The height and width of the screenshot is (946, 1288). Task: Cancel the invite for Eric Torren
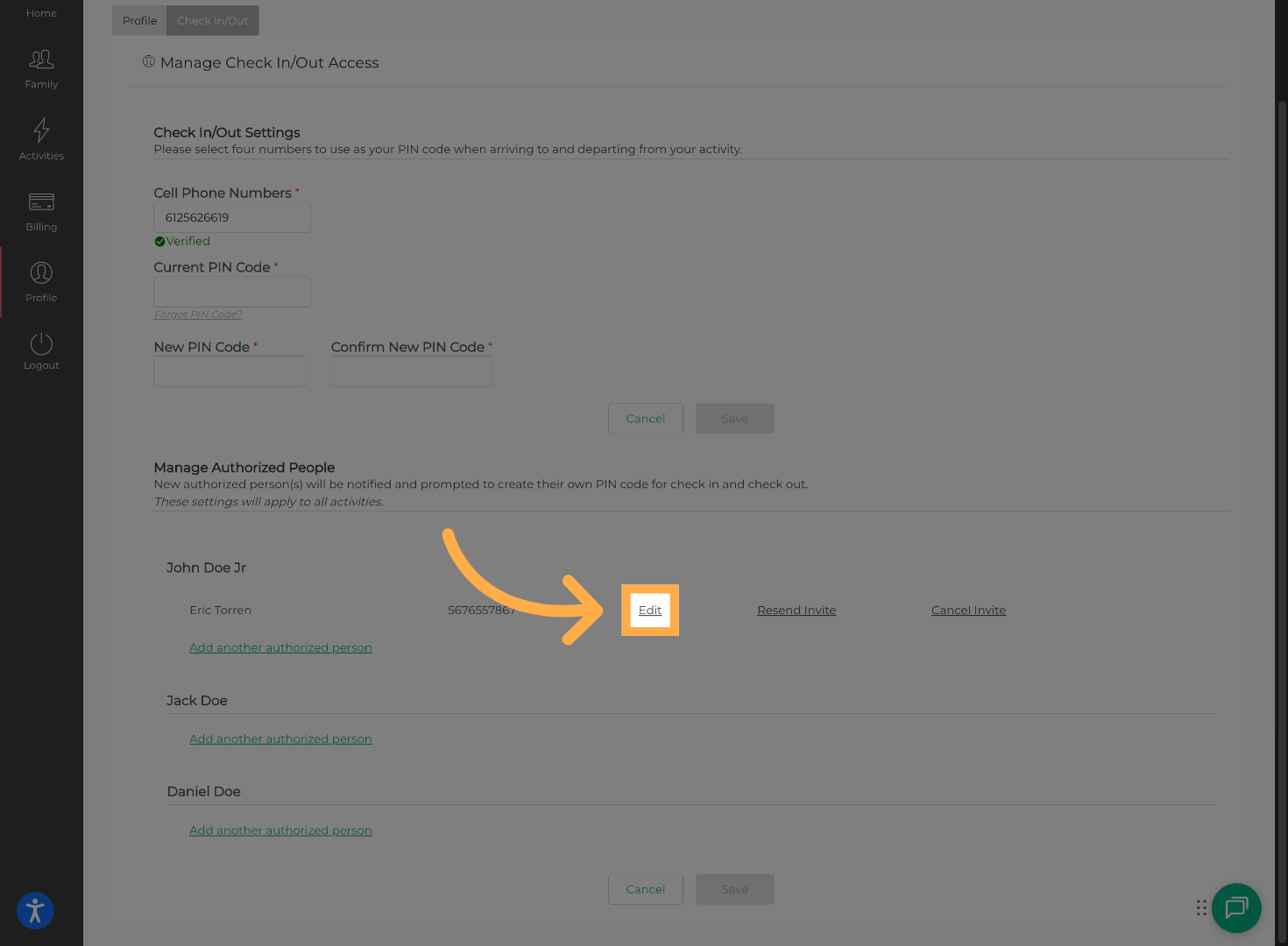click(x=967, y=610)
